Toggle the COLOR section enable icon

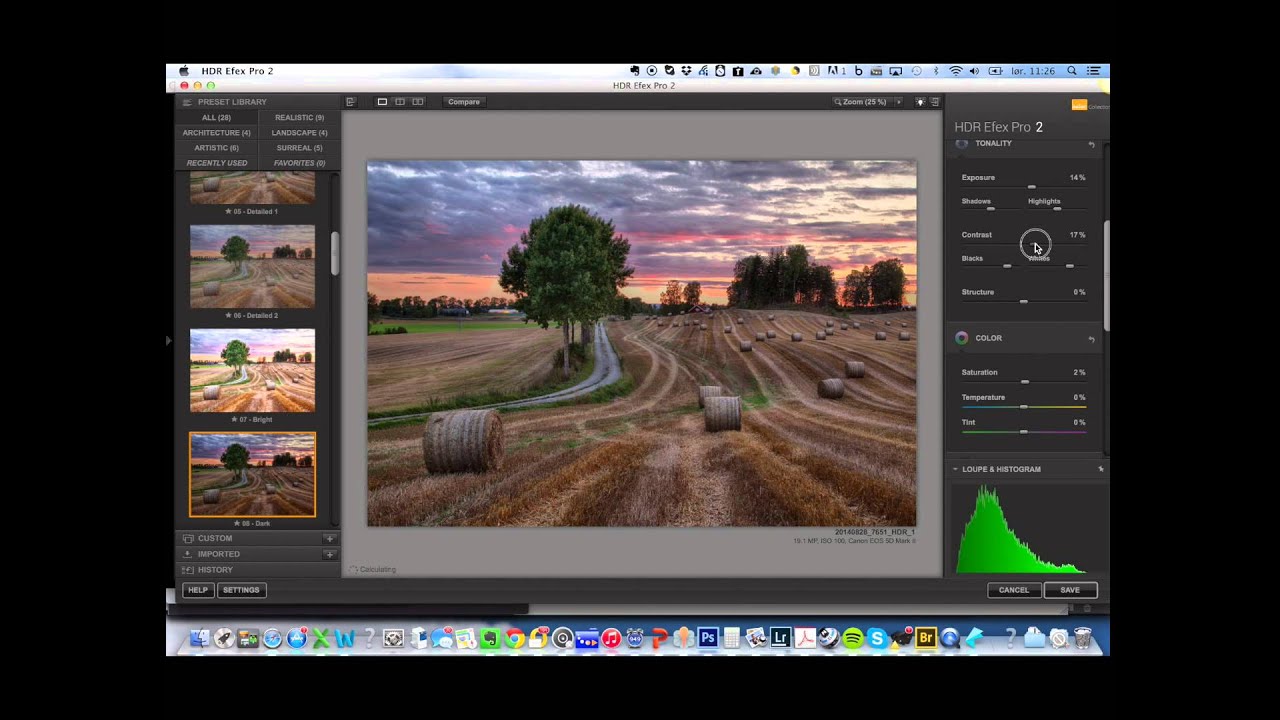pos(962,338)
